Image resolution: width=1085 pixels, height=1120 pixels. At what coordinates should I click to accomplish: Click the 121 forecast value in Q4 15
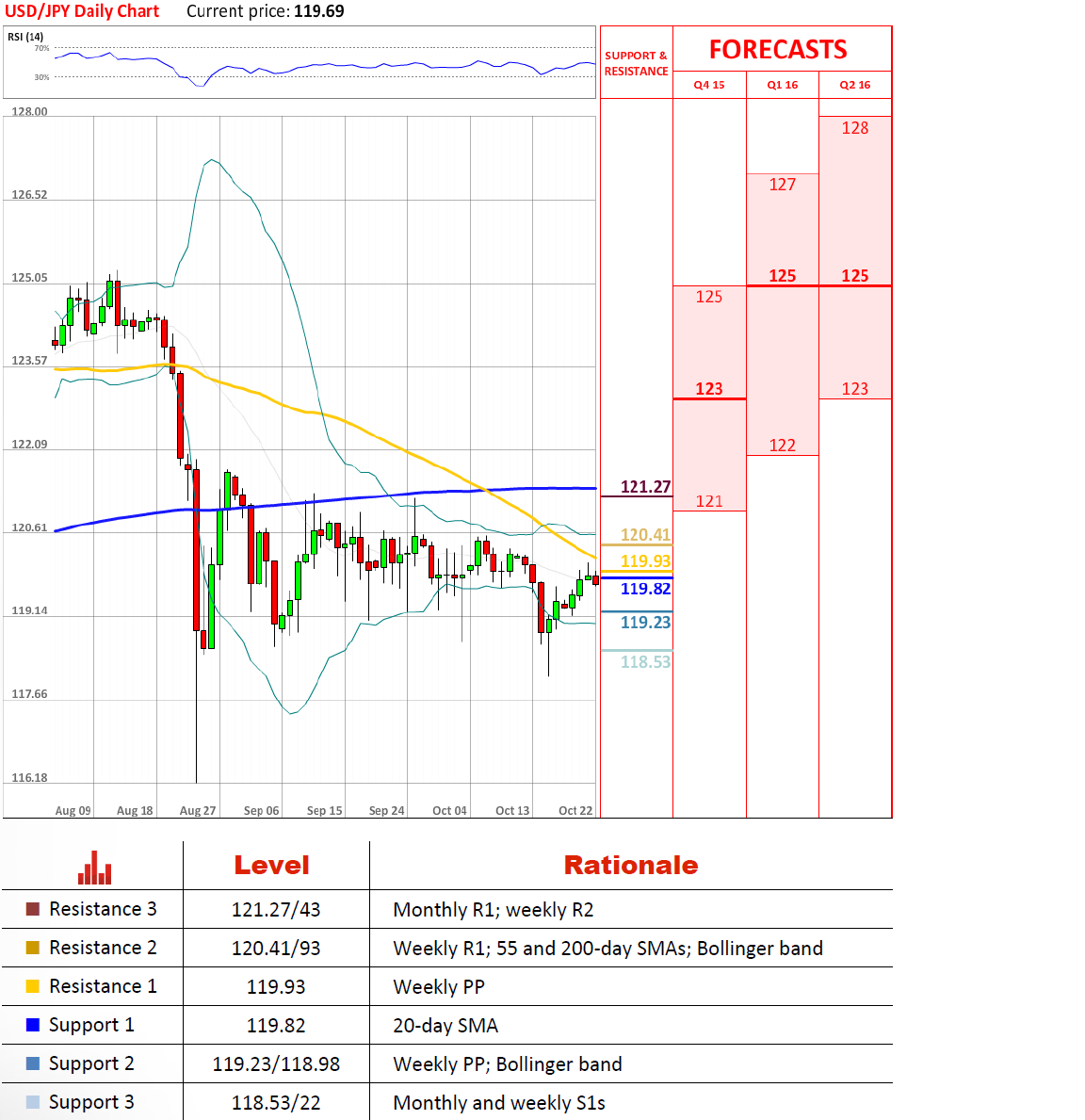pyautogui.click(x=709, y=501)
